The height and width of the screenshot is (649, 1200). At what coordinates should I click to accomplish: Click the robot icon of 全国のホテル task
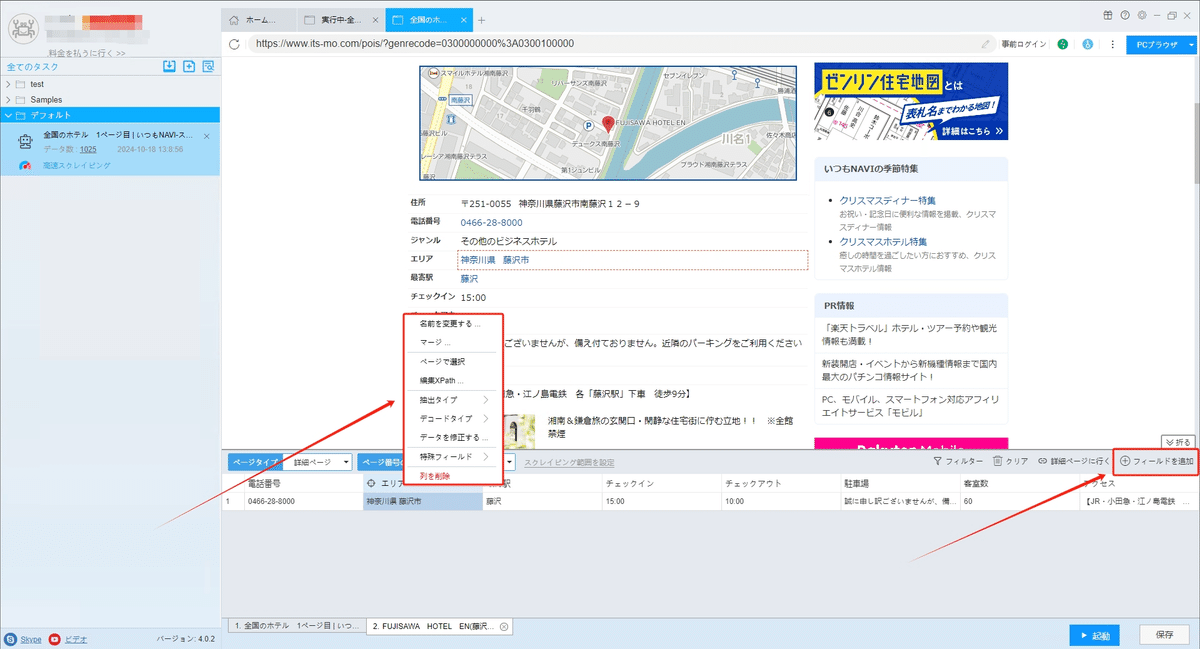coord(24,141)
